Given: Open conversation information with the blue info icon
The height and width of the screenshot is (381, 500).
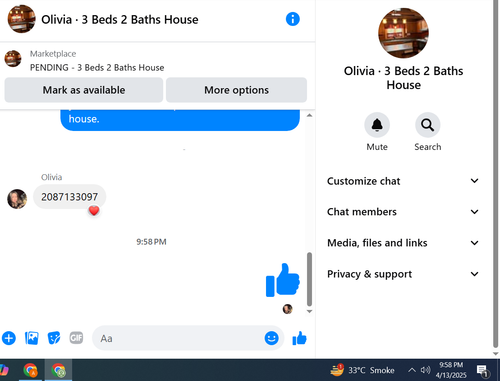Looking at the screenshot, I should click(293, 19).
